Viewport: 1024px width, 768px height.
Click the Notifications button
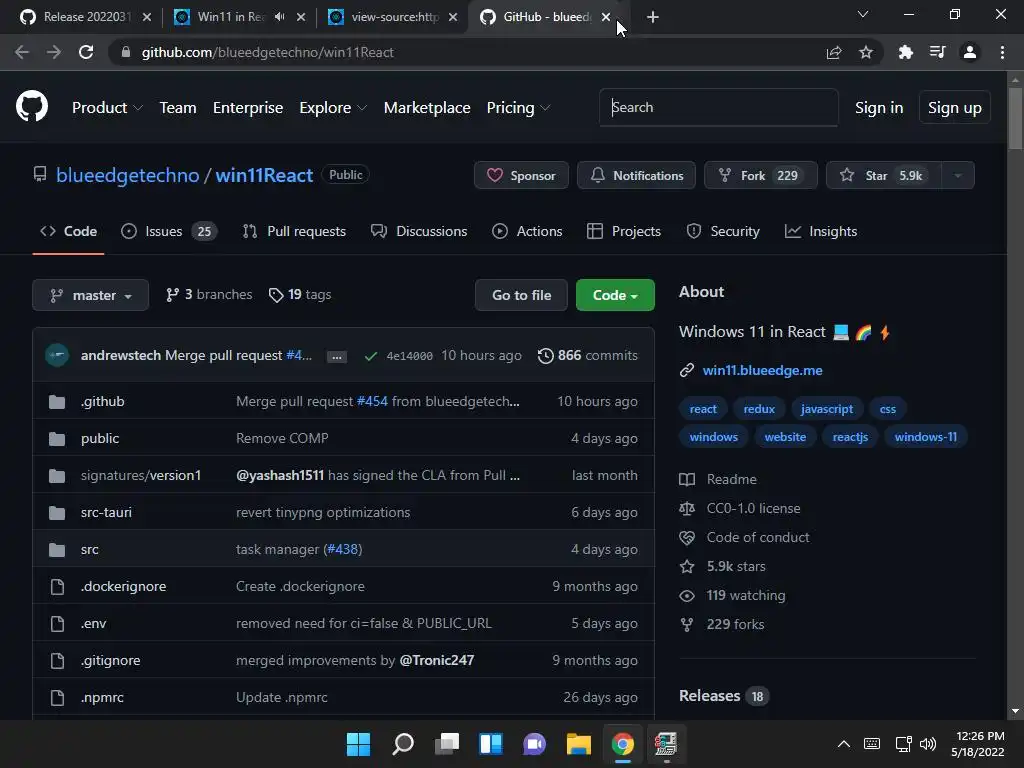(636, 175)
